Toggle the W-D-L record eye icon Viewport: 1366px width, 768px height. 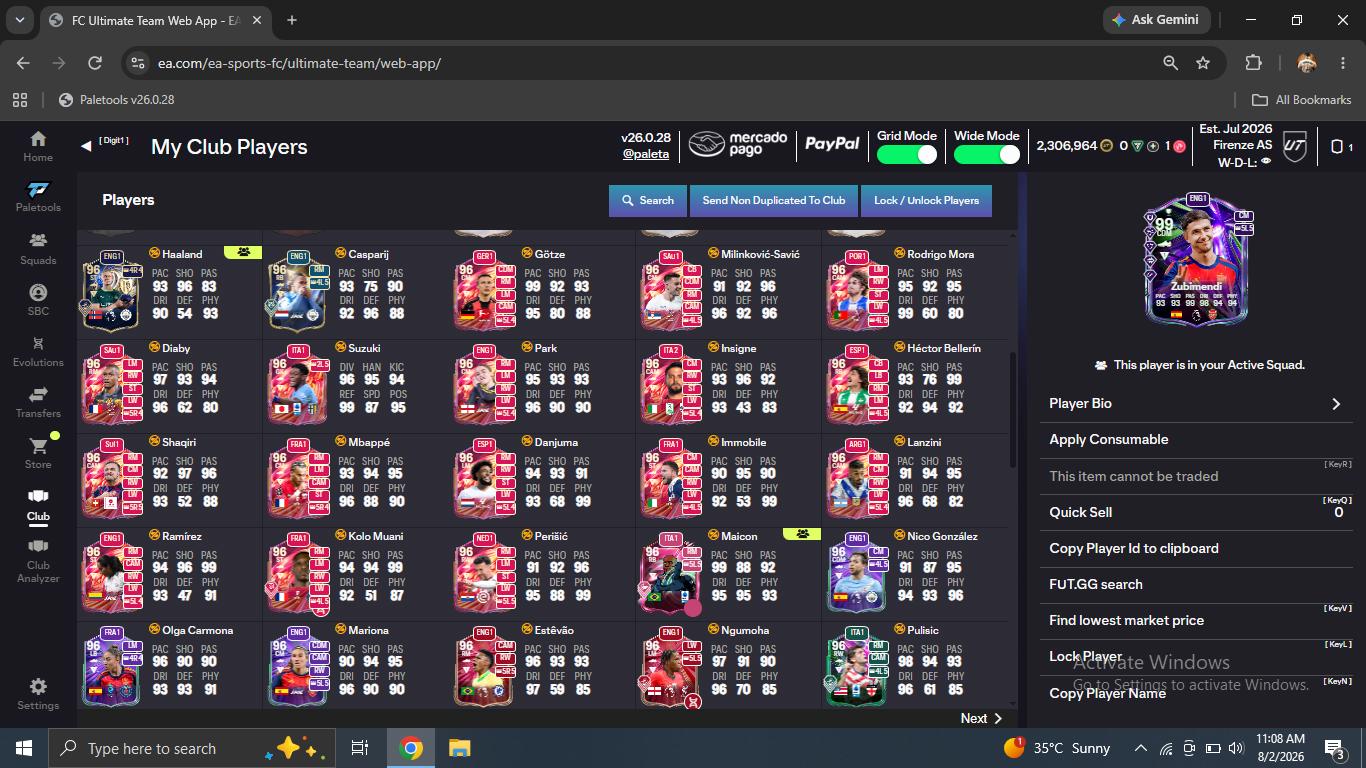1265,161
